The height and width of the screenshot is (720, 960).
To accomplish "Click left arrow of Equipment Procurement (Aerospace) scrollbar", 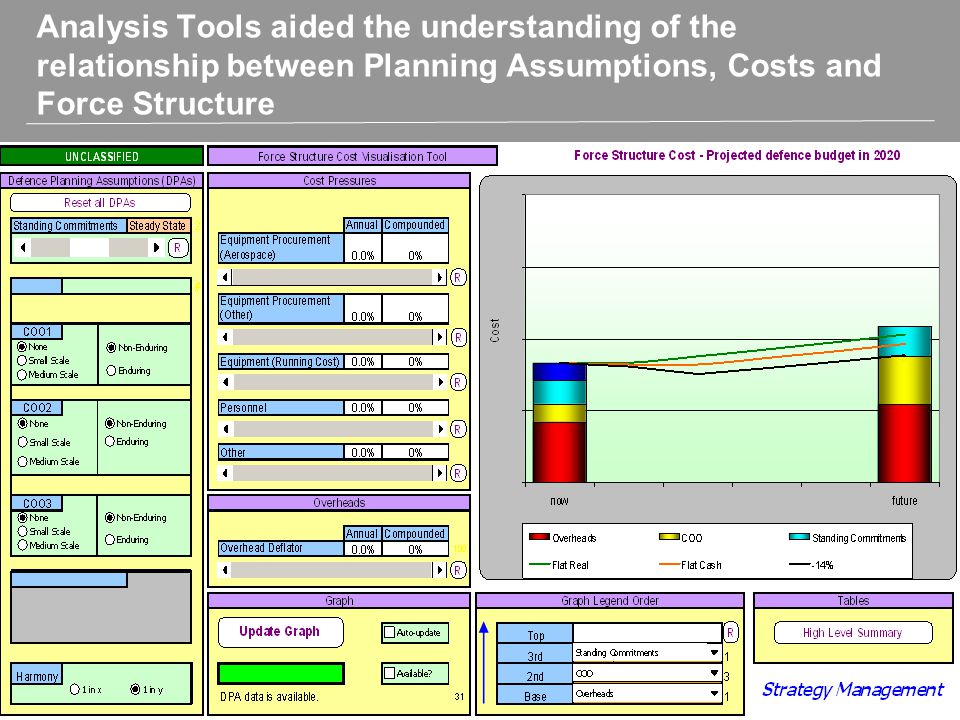I will tap(225, 277).
